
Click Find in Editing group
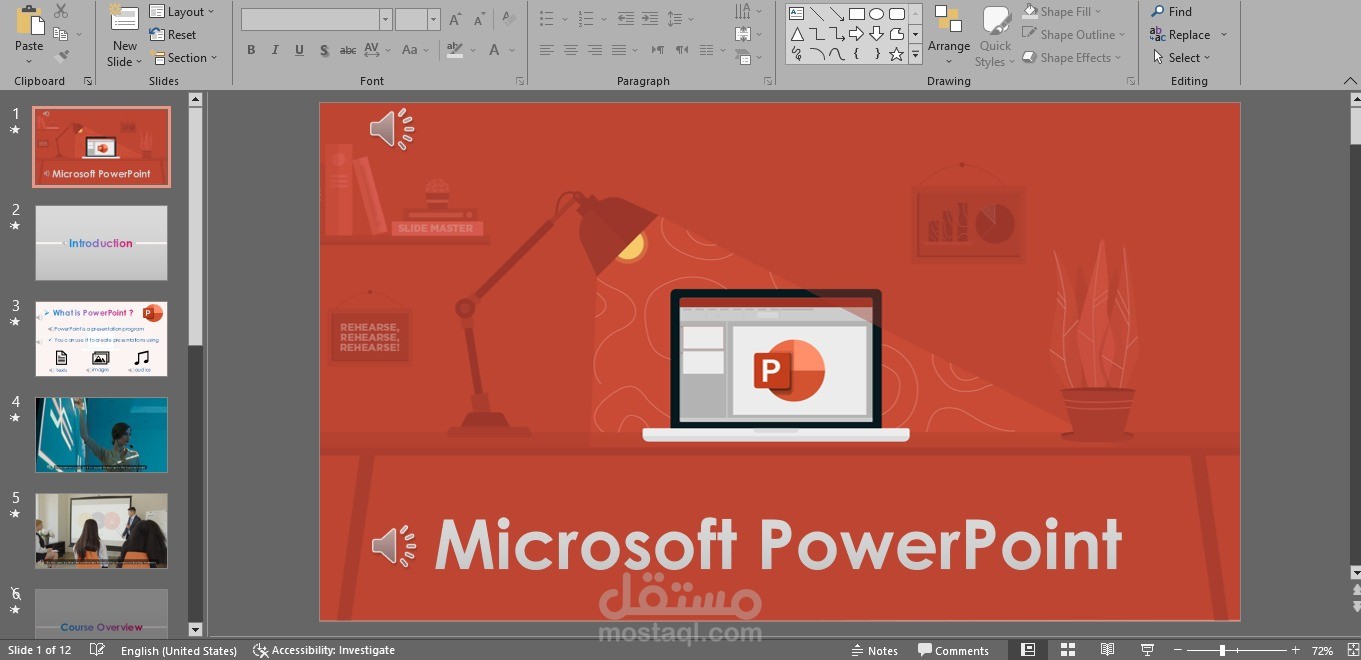coord(1171,12)
